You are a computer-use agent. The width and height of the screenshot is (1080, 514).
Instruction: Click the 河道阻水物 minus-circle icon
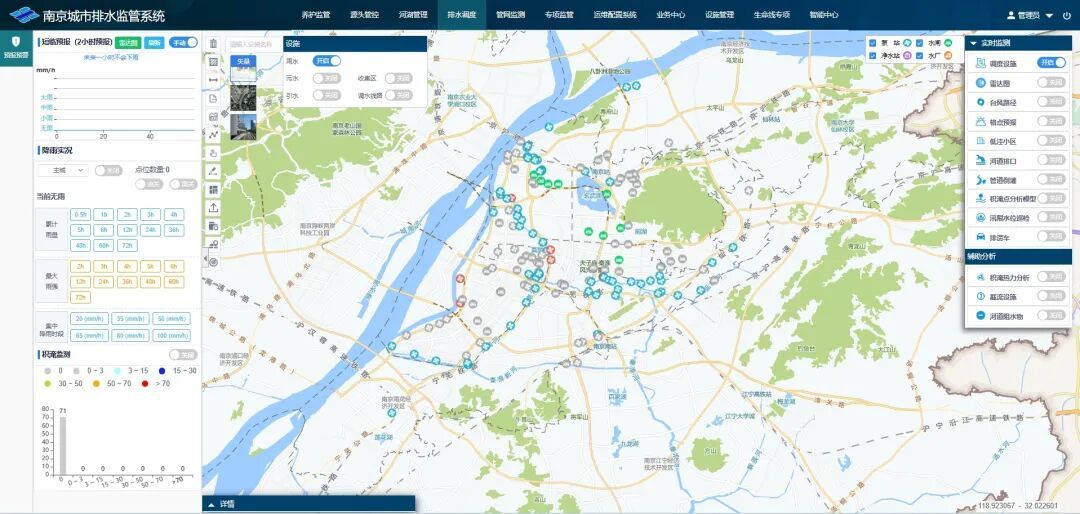[x=980, y=316]
